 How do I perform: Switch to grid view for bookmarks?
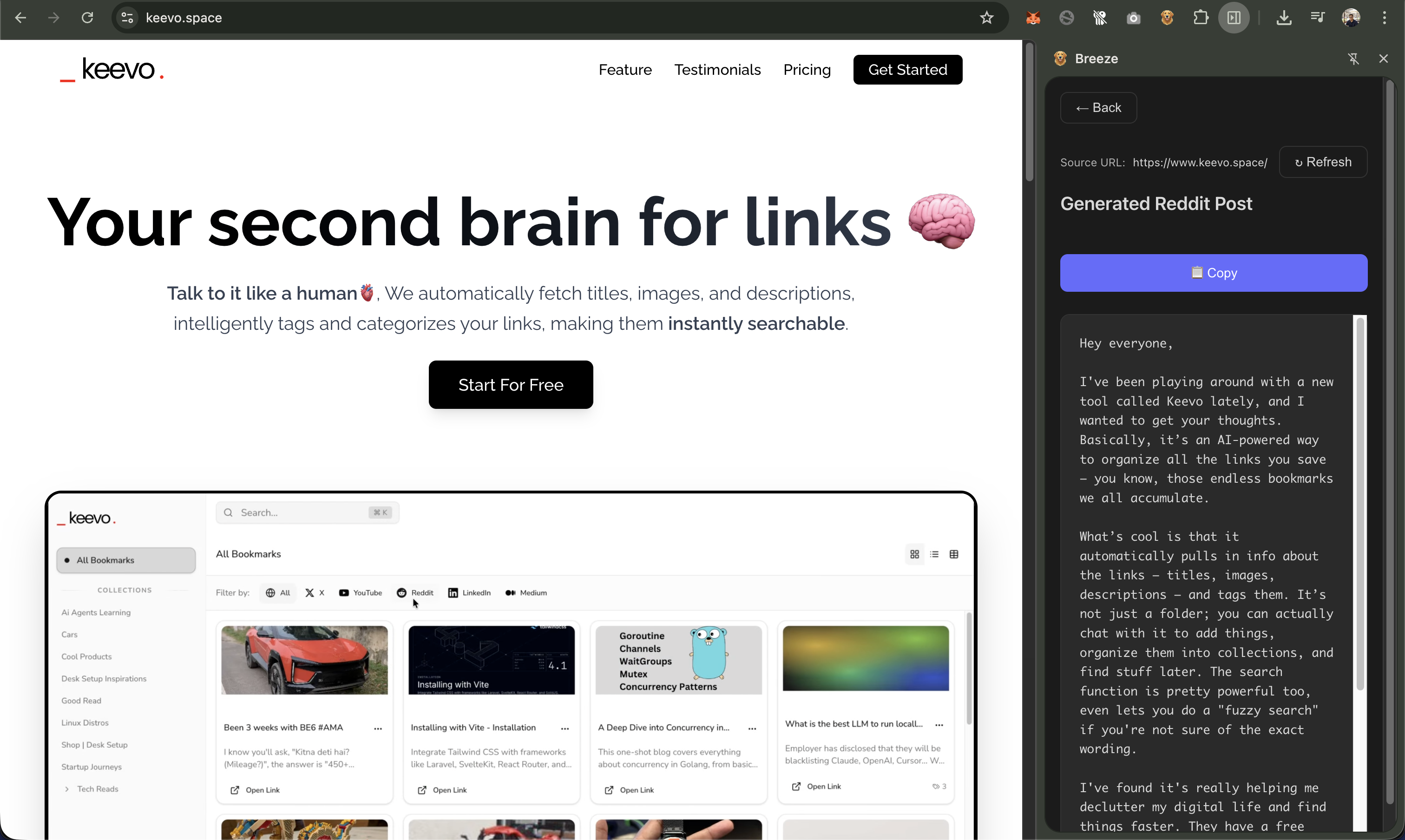click(914, 554)
